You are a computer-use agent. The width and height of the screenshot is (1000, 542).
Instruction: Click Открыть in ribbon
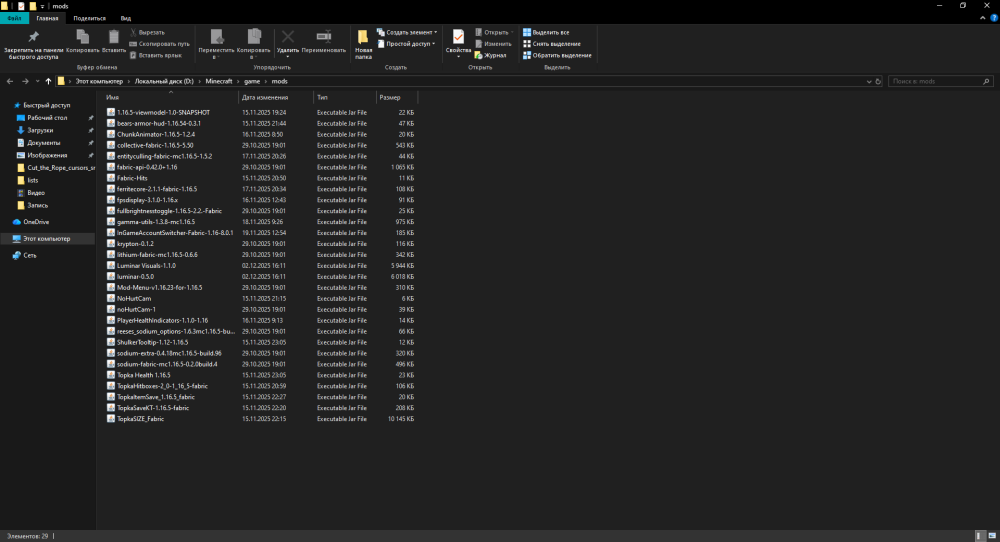tap(494, 33)
